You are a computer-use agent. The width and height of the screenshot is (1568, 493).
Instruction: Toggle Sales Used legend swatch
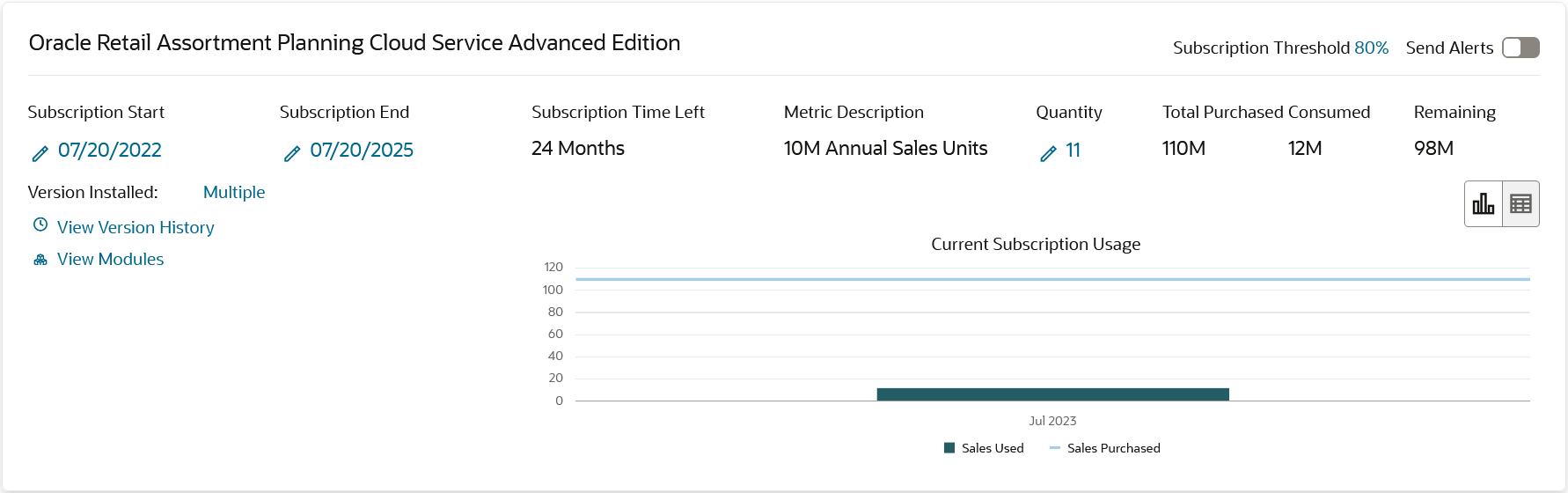point(949,448)
